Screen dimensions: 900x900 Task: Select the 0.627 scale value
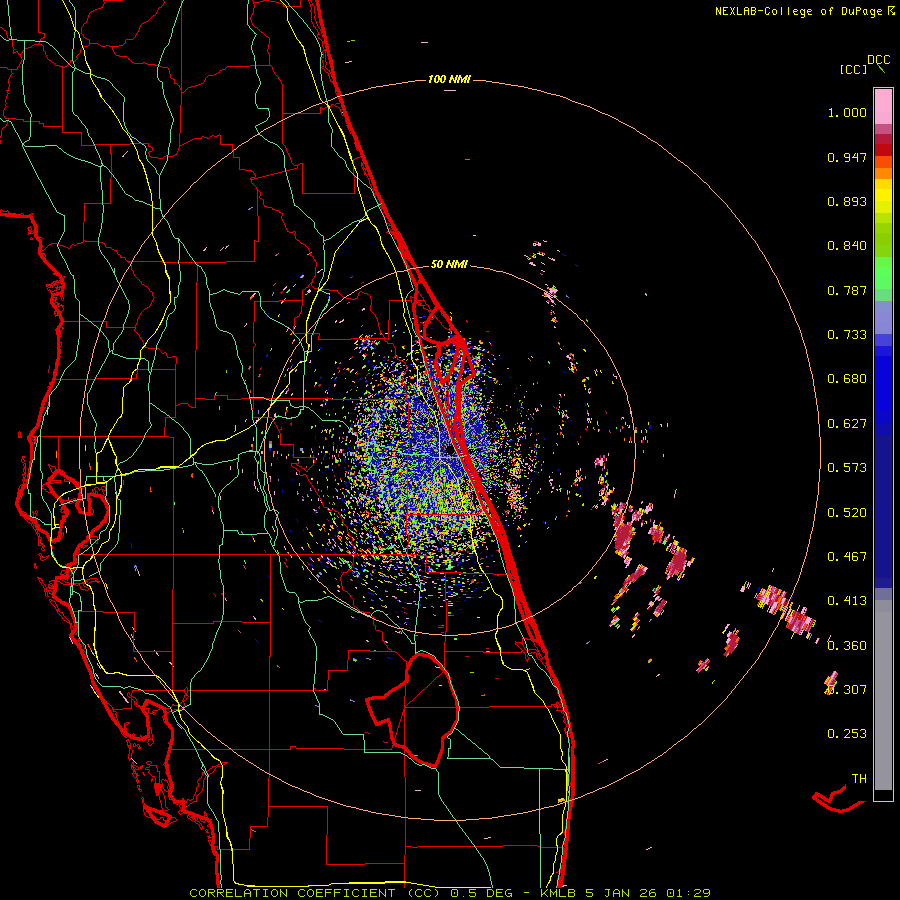point(847,424)
